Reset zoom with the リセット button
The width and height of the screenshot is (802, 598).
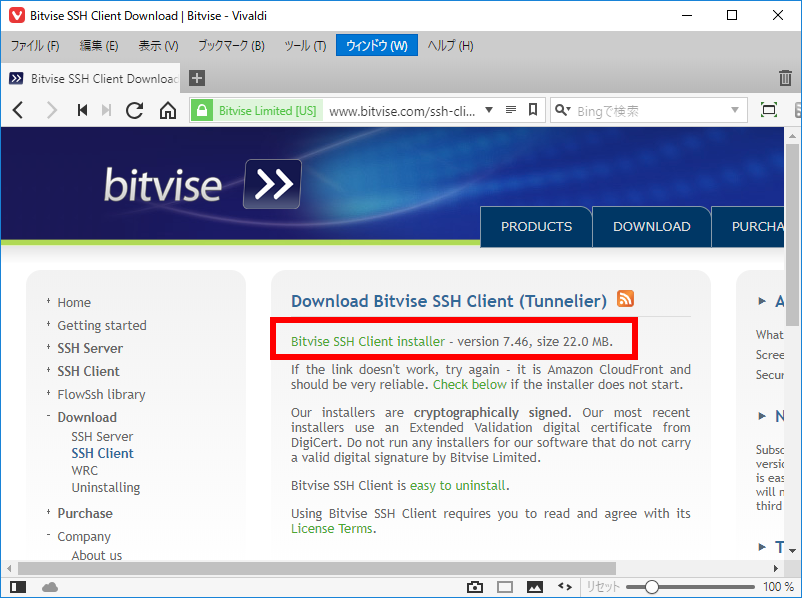603,587
